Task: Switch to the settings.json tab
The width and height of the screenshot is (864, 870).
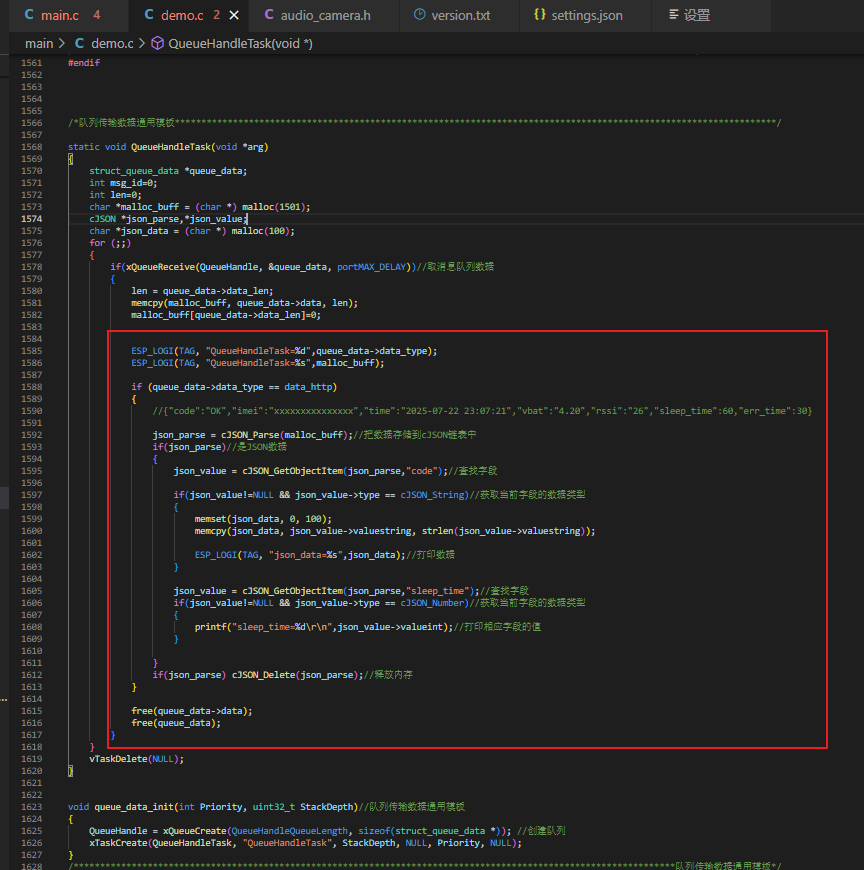Action: (x=587, y=15)
